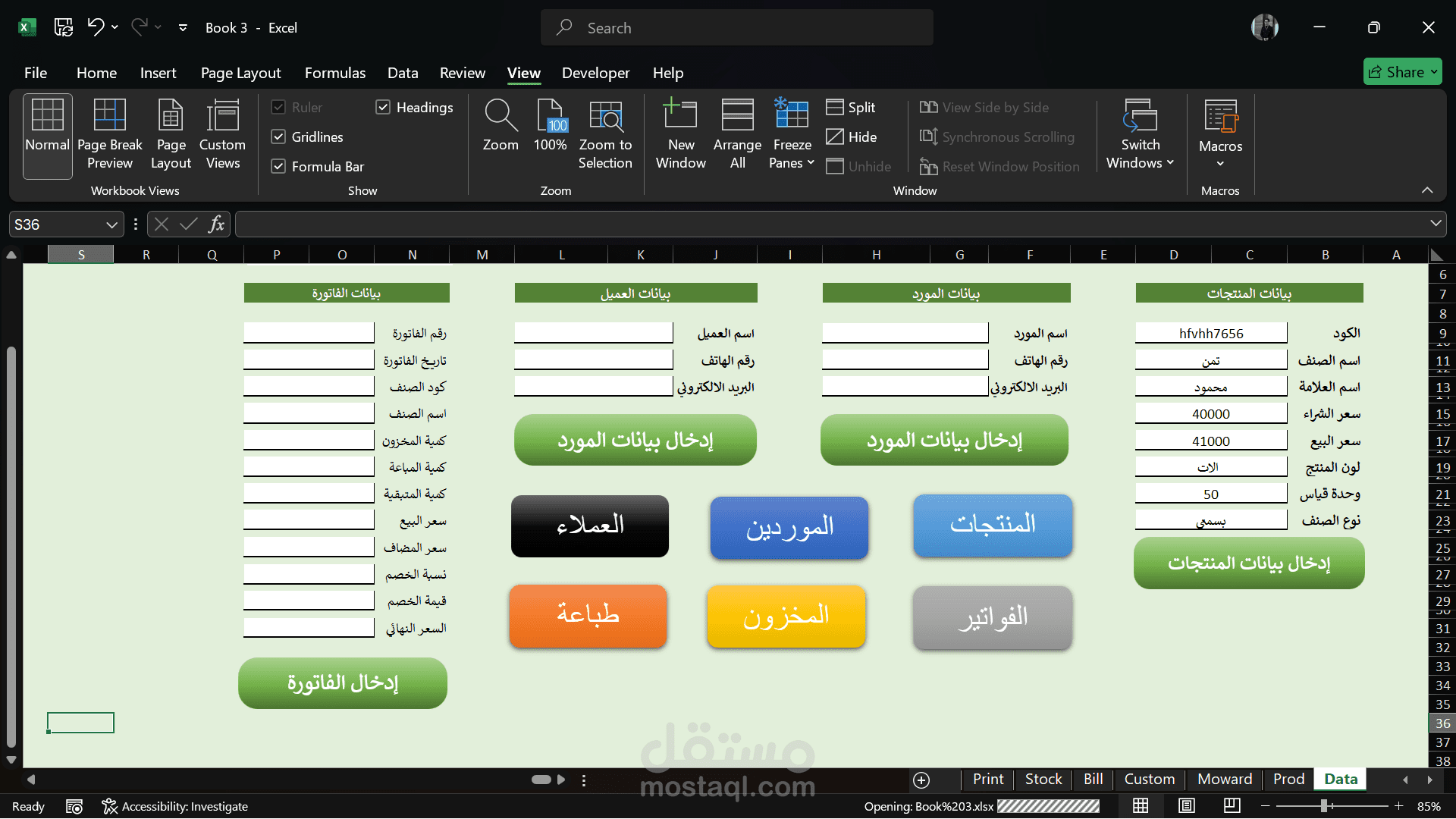Switch to the Bill sheet tab
The height and width of the screenshot is (819, 1456).
coord(1093,779)
